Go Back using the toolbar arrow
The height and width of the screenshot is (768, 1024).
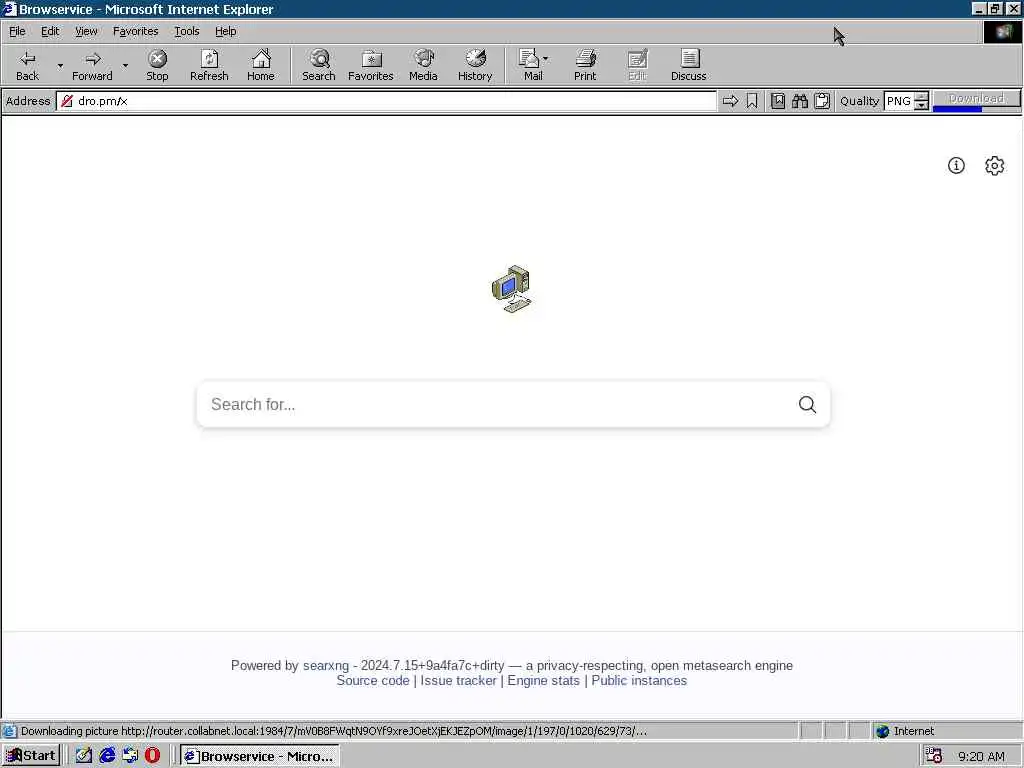[x=27, y=65]
